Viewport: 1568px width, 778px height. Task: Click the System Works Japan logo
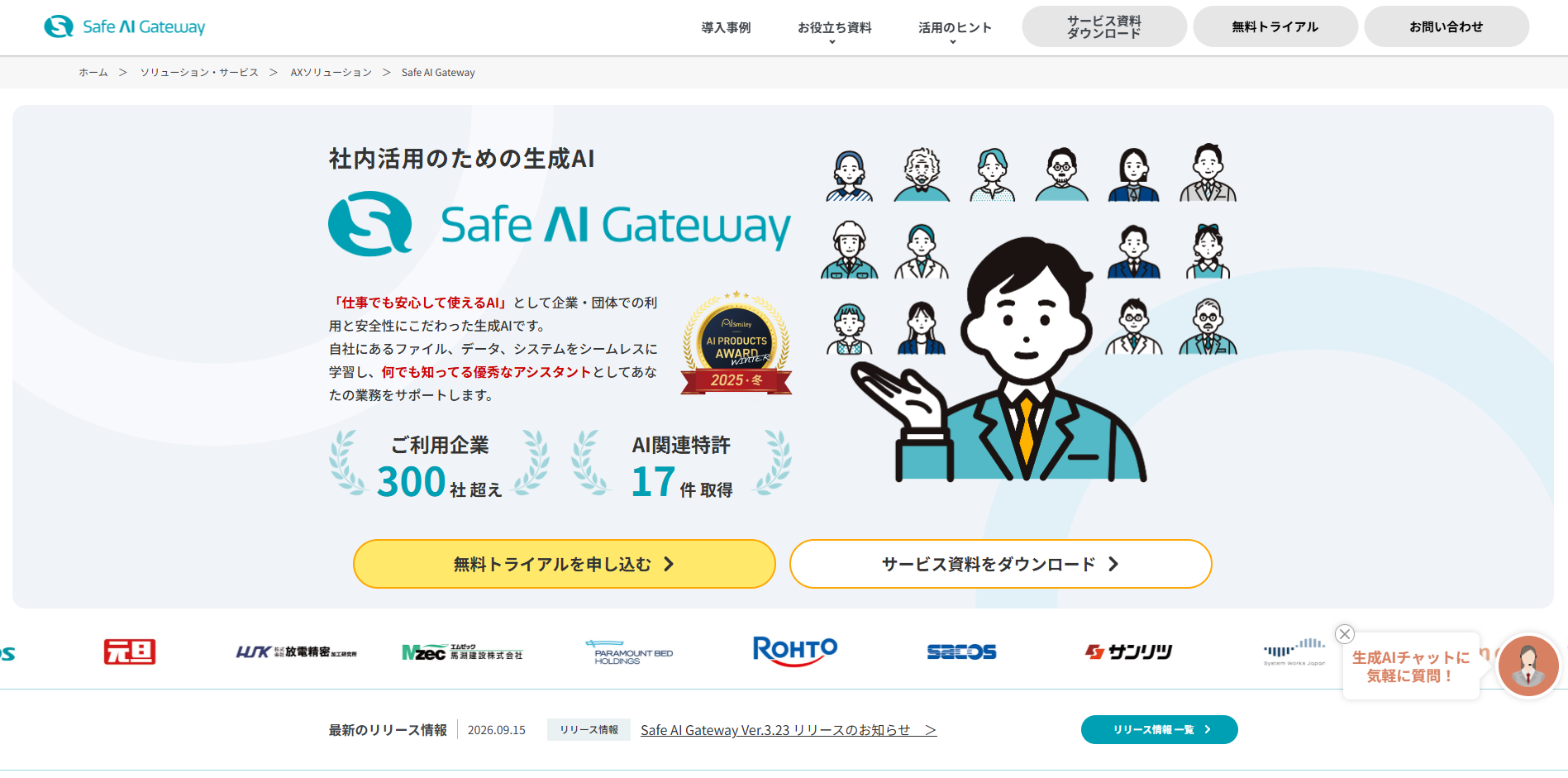click(1294, 652)
